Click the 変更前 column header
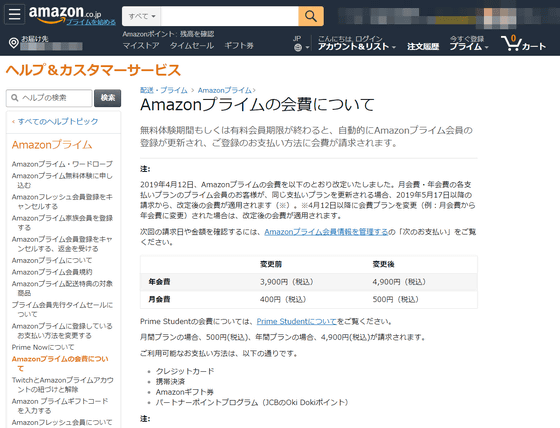The image size is (560, 428). [x=271, y=264]
